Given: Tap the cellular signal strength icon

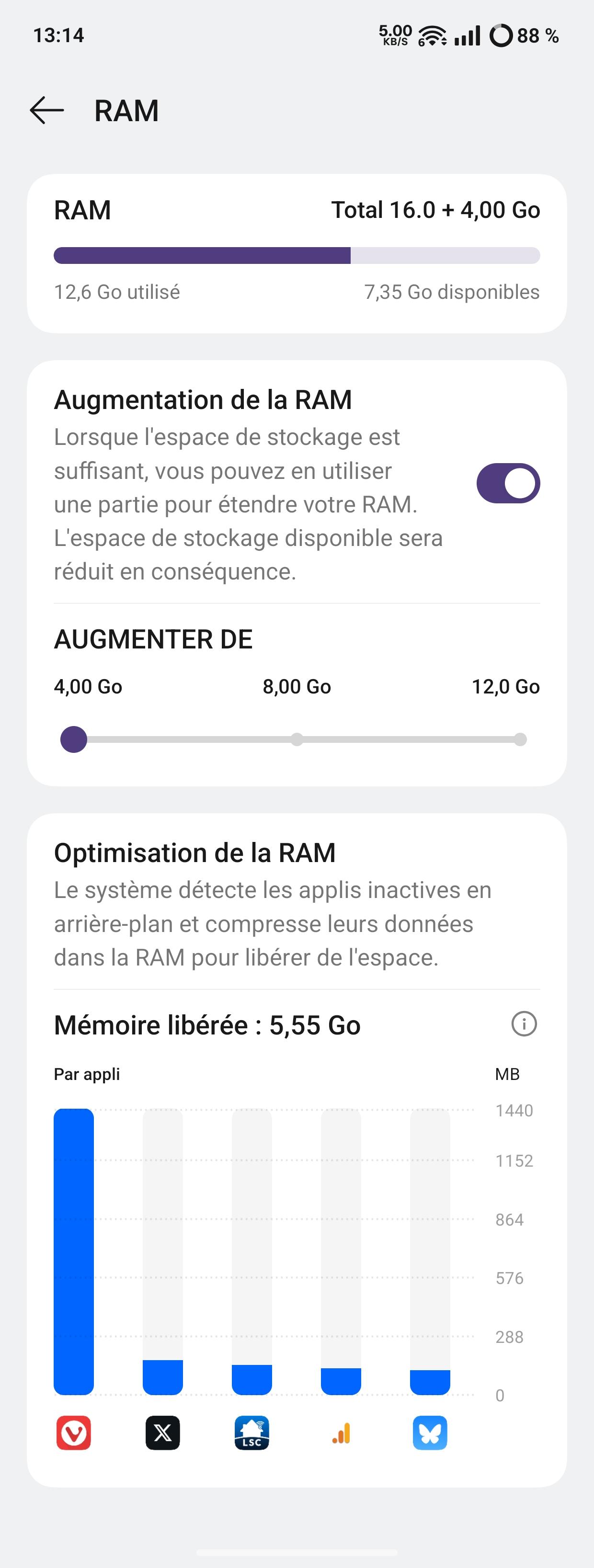Looking at the screenshot, I should [x=468, y=36].
